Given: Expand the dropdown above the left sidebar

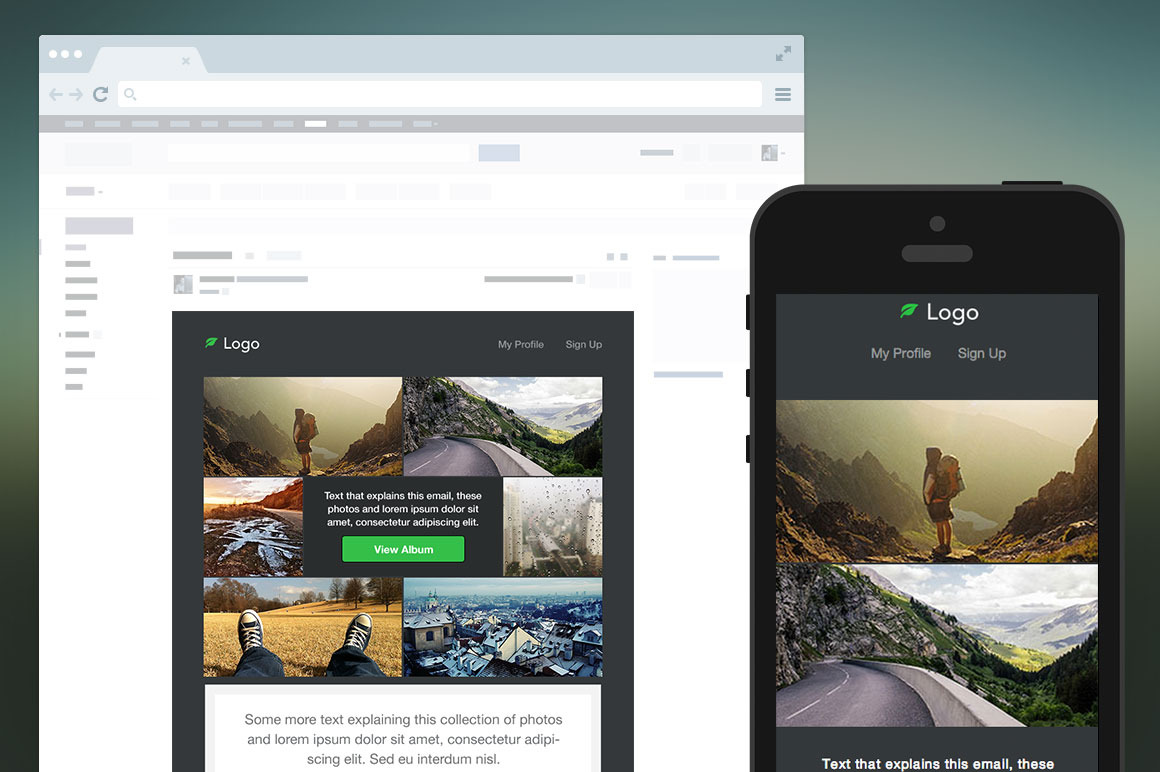Looking at the screenshot, I should (x=85, y=191).
